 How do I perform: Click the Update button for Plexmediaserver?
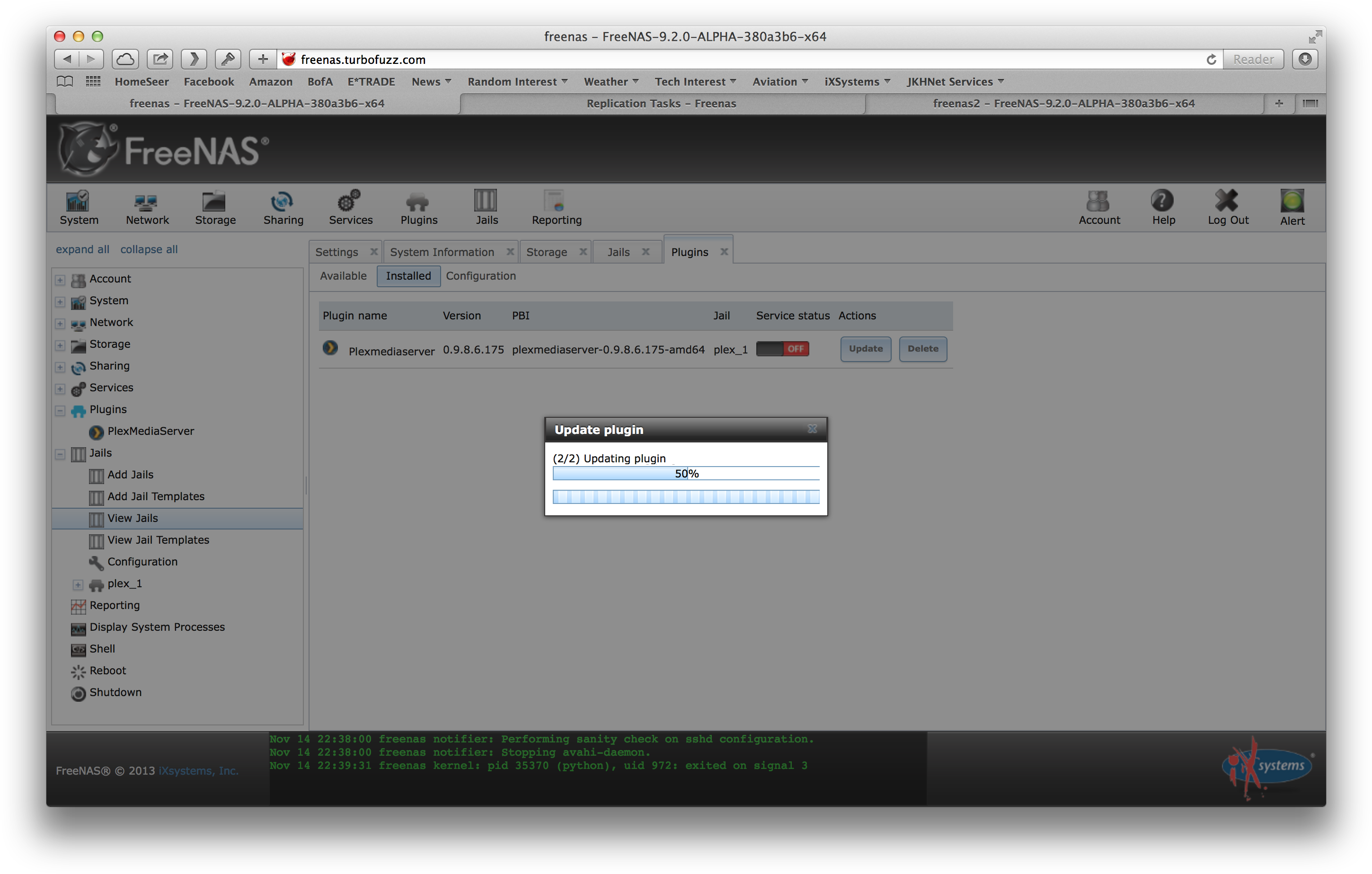point(866,349)
